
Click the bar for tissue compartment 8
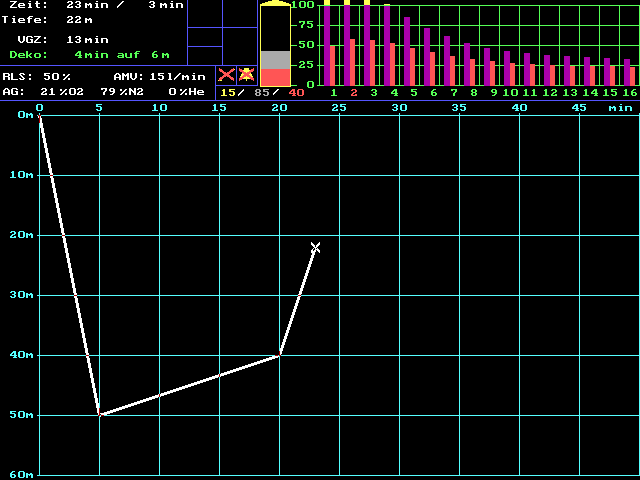(x=469, y=66)
